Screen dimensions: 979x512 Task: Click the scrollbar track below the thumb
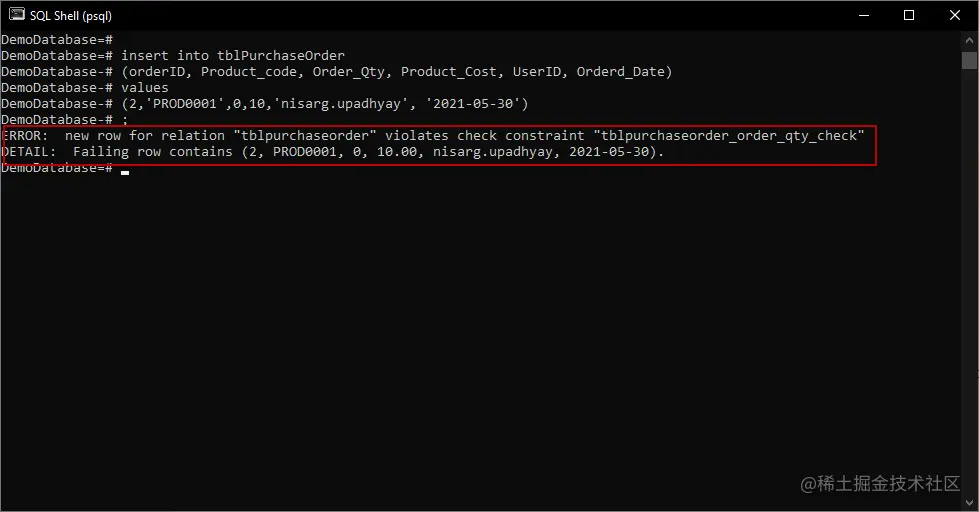(970, 281)
